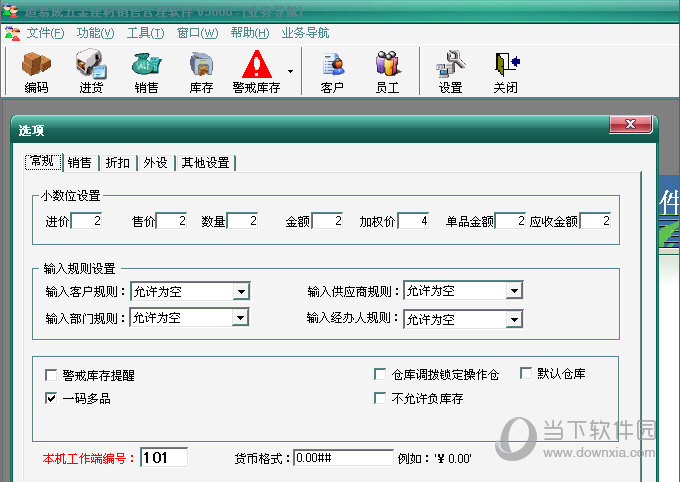Open the 功能(V) menu
The width and height of the screenshot is (680, 482).
pos(95,33)
